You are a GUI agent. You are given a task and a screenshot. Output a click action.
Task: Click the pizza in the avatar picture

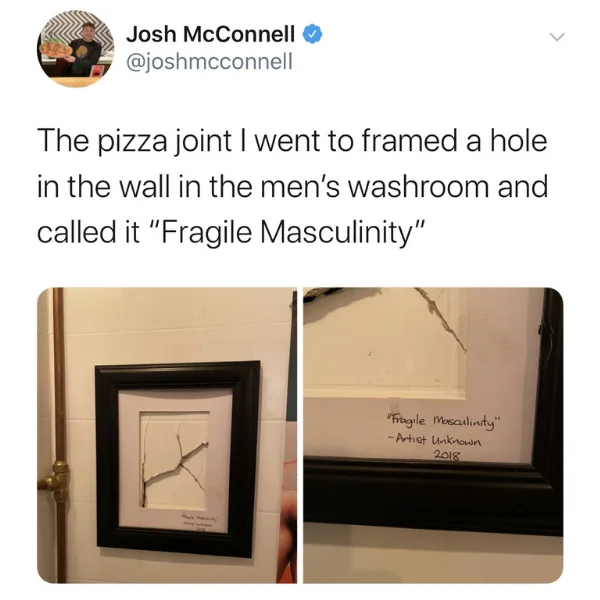[55, 49]
